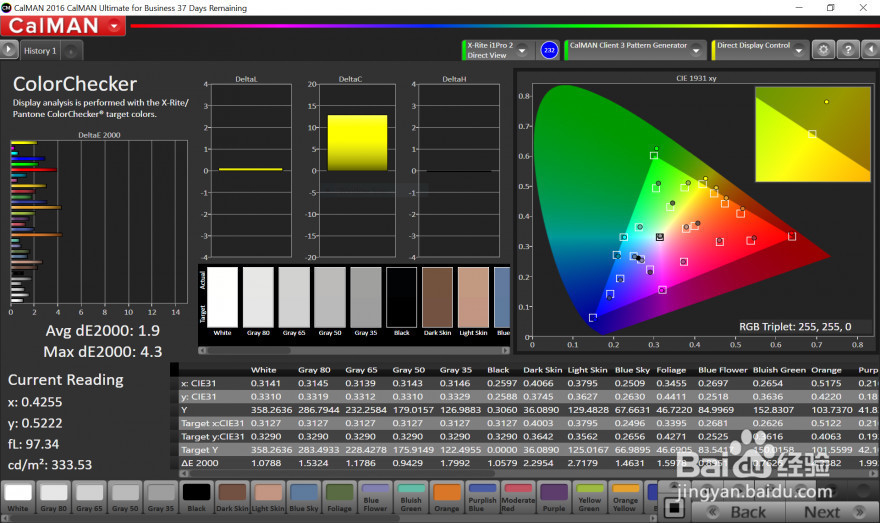Expand the CalMAN Client 3 Pattern Generator dropdown
The width and height of the screenshot is (880, 523).
(x=696, y=51)
